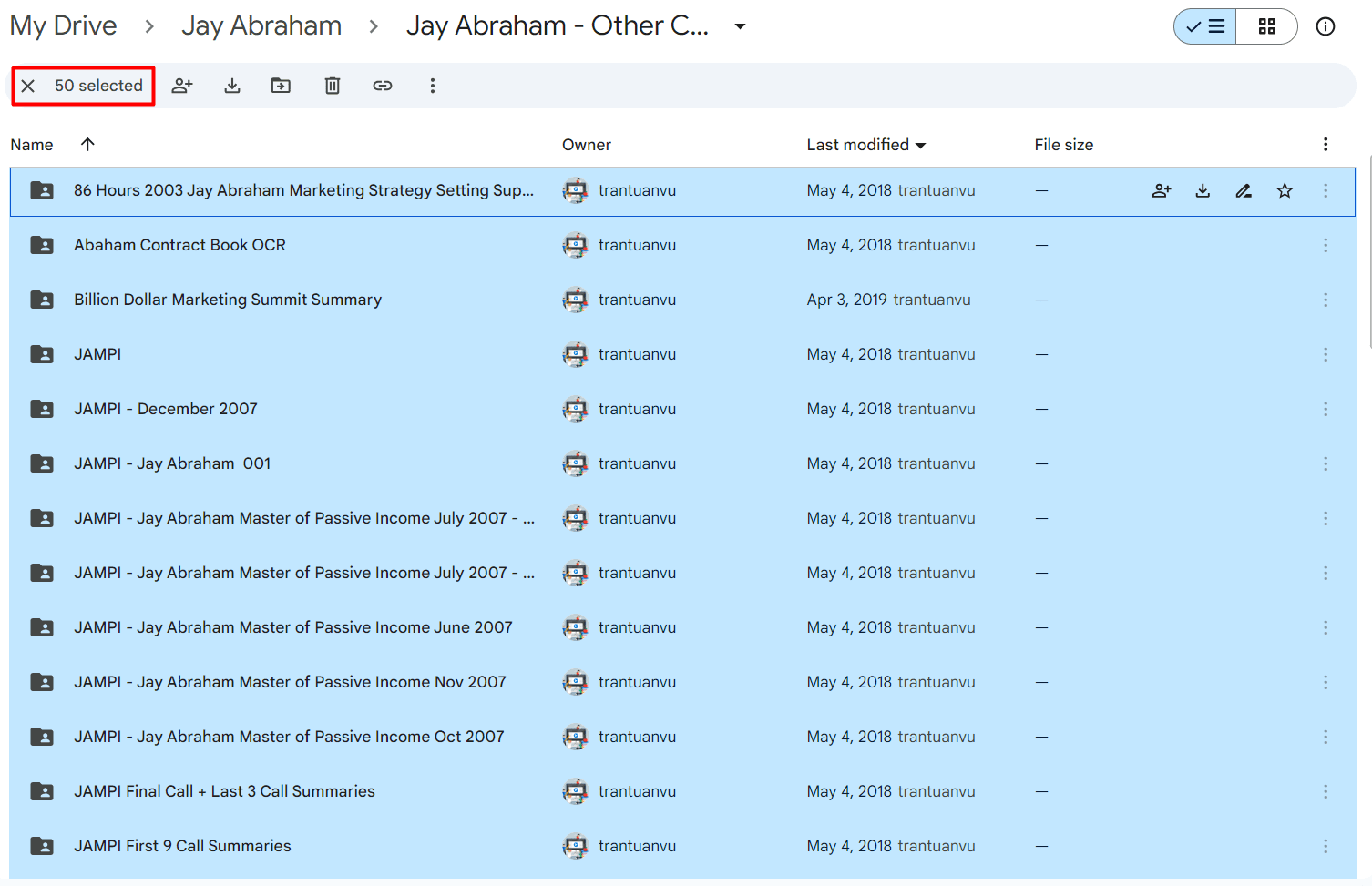Select the JAMPI - December 2007 folder
The image size is (1372, 886).
(682, 409)
